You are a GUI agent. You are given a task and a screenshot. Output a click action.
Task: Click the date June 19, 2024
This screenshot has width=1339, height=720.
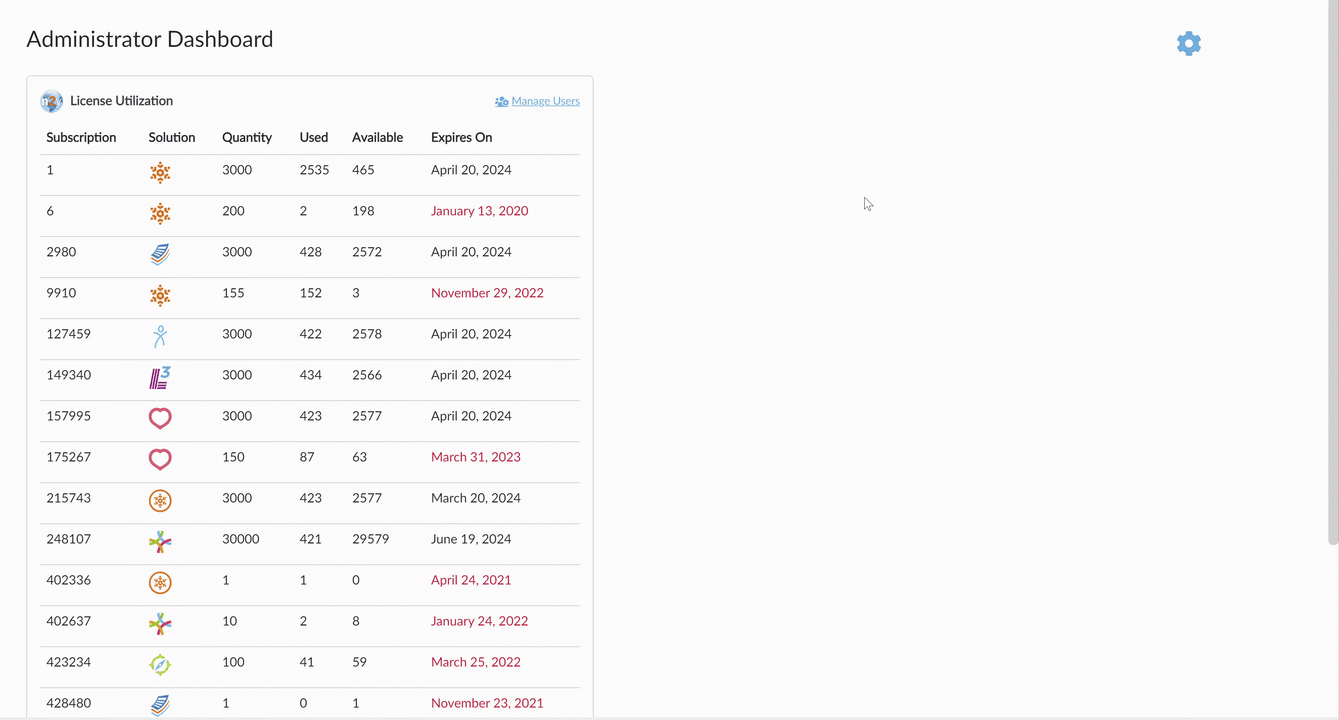pyautogui.click(x=471, y=539)
